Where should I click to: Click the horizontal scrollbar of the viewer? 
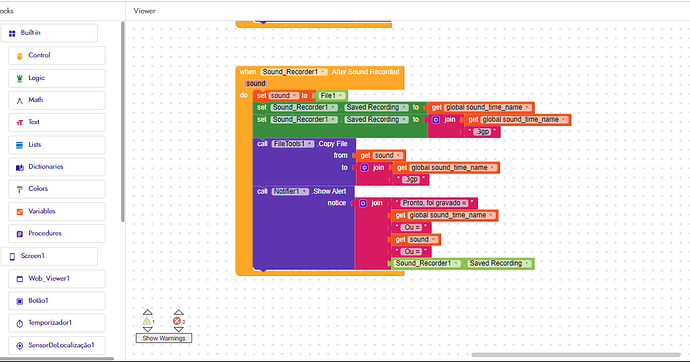click(576, 355)
